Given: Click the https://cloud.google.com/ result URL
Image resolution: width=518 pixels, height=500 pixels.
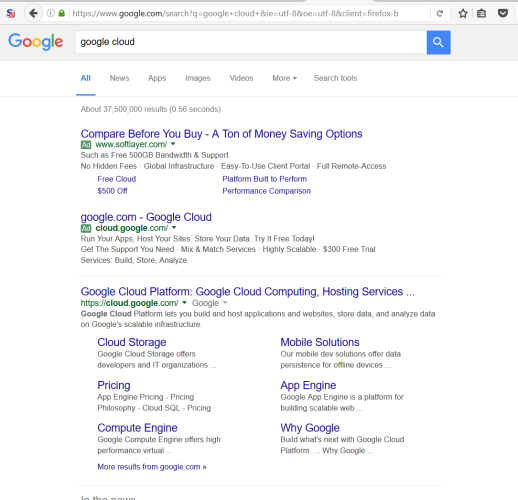Looking at the screenshot, I should 129,303.
